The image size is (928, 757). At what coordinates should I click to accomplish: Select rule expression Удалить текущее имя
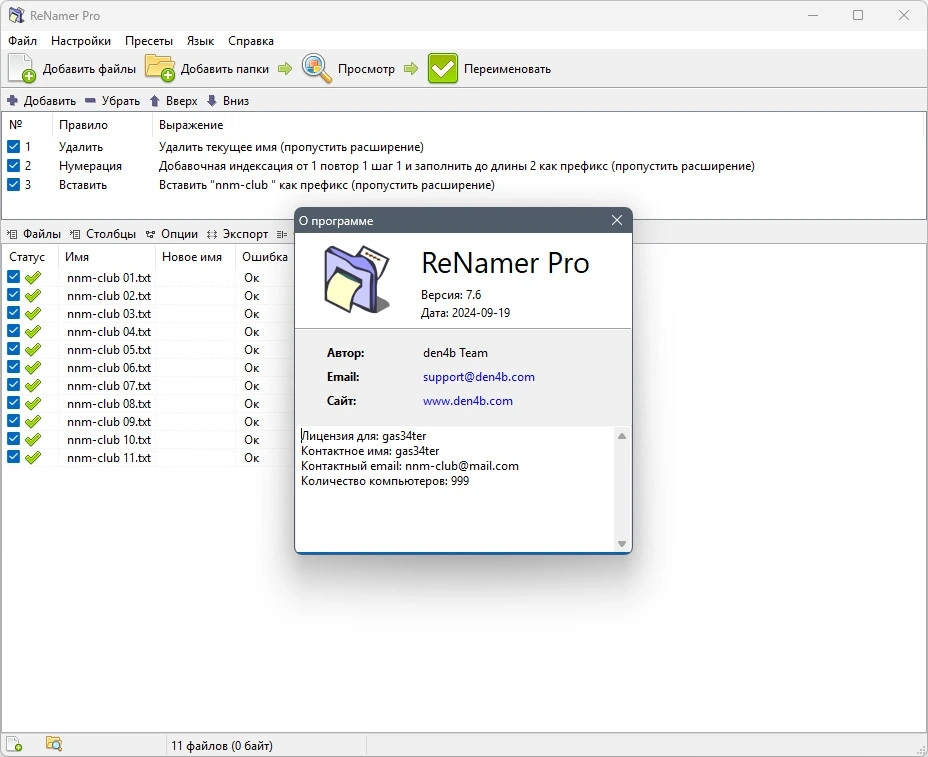[291, 147]
